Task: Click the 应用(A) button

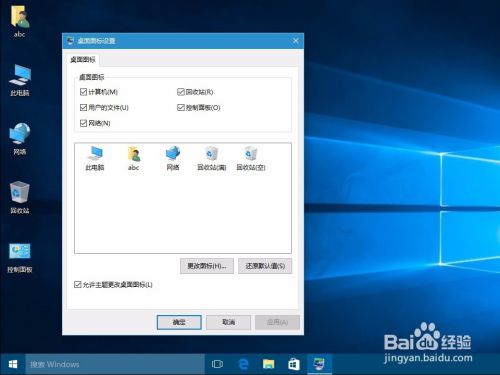Action: coord(277,322)
